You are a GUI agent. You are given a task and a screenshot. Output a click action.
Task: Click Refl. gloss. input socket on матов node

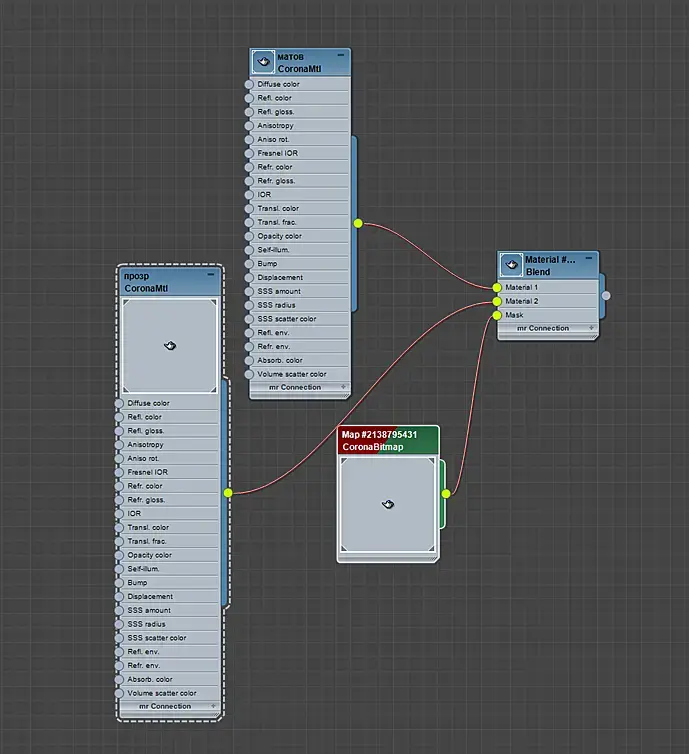(249, 112)
